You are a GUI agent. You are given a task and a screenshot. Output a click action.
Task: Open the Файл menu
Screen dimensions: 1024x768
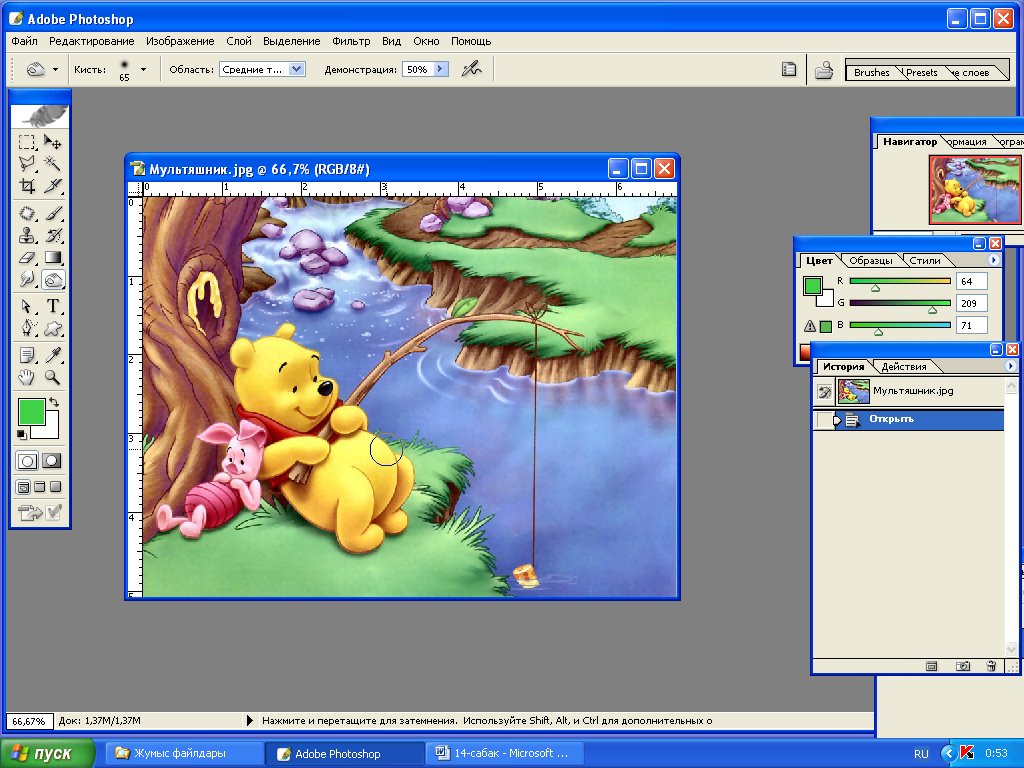[24, 41]
